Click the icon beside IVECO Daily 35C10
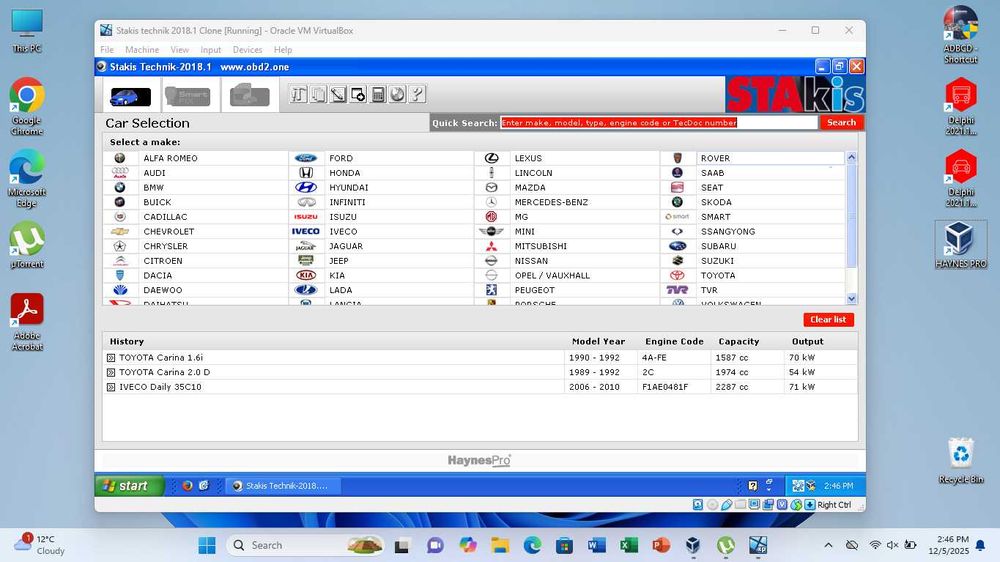 [x=111, y=387]
